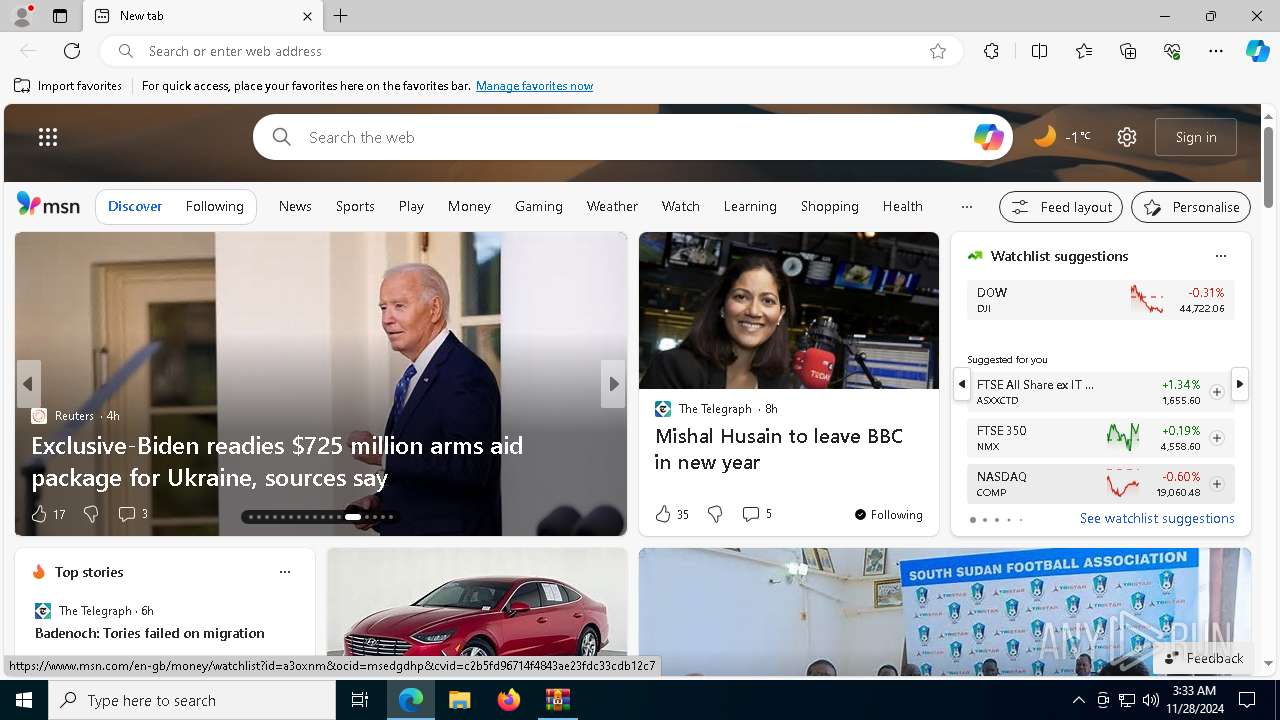This screenshot has width=1280, height=720.
Task: Add FTSE 350 to watchlist
Action: point(1216,438)
